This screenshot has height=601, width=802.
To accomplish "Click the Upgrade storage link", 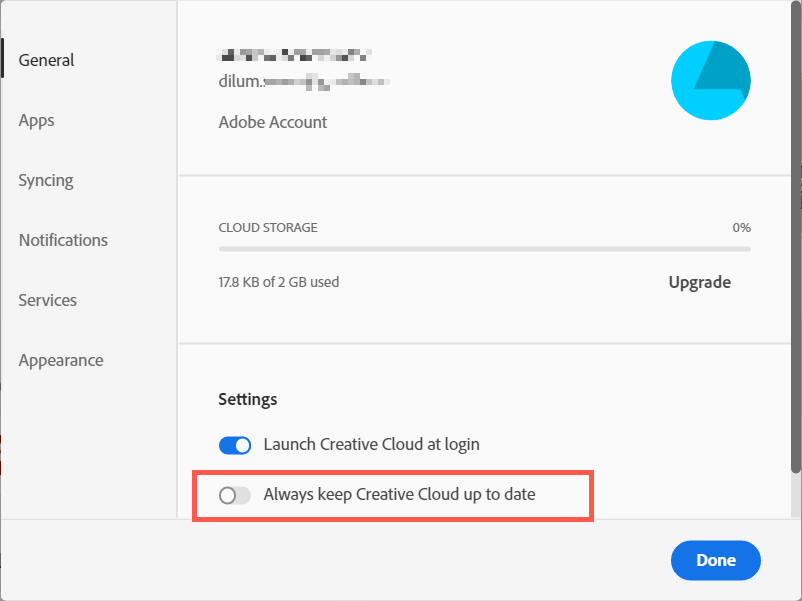I will (x=700, y=282).
